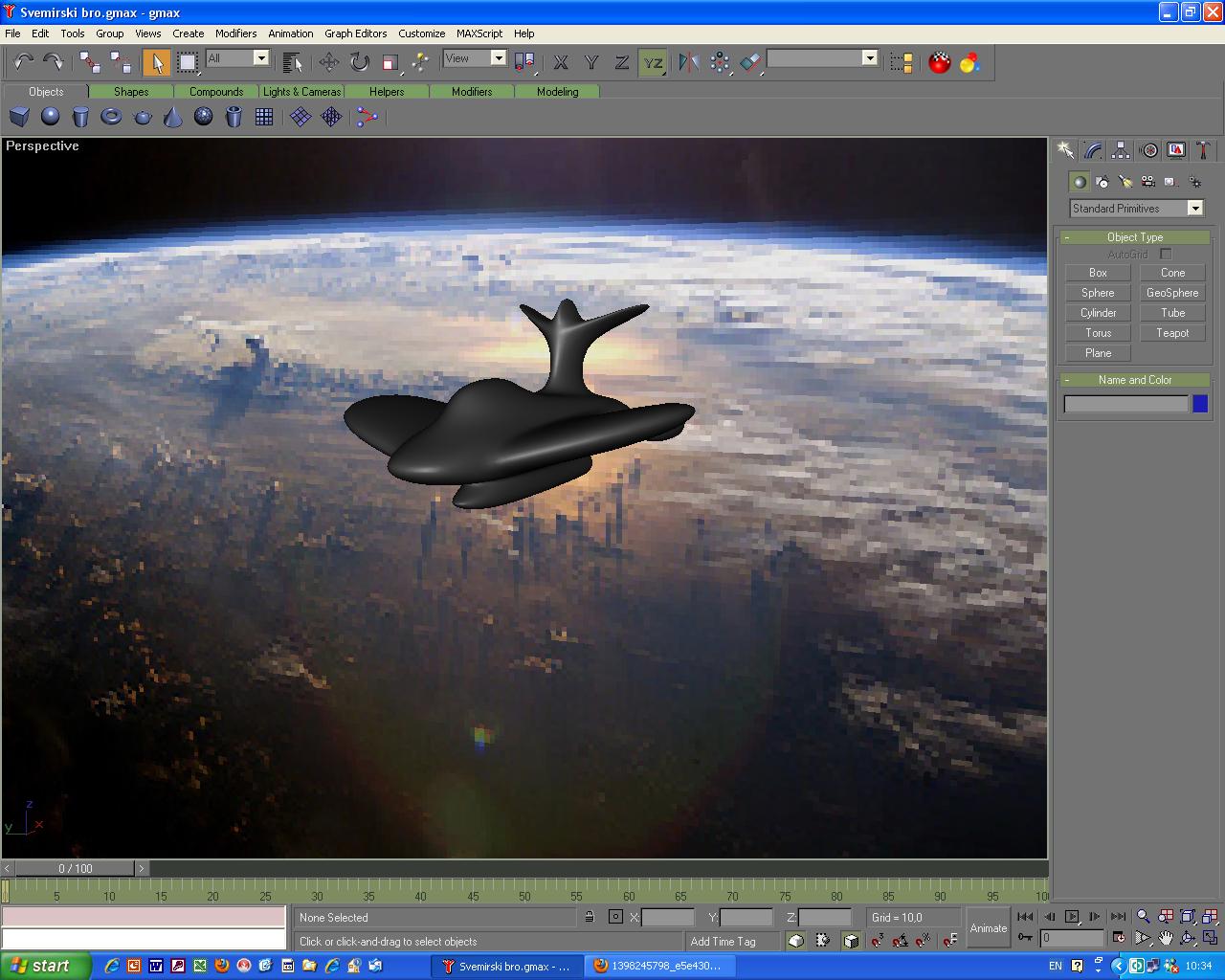Redo the last action
Image resolution: width=1225 pixels, height=980 pixels.
click(53, 62)
